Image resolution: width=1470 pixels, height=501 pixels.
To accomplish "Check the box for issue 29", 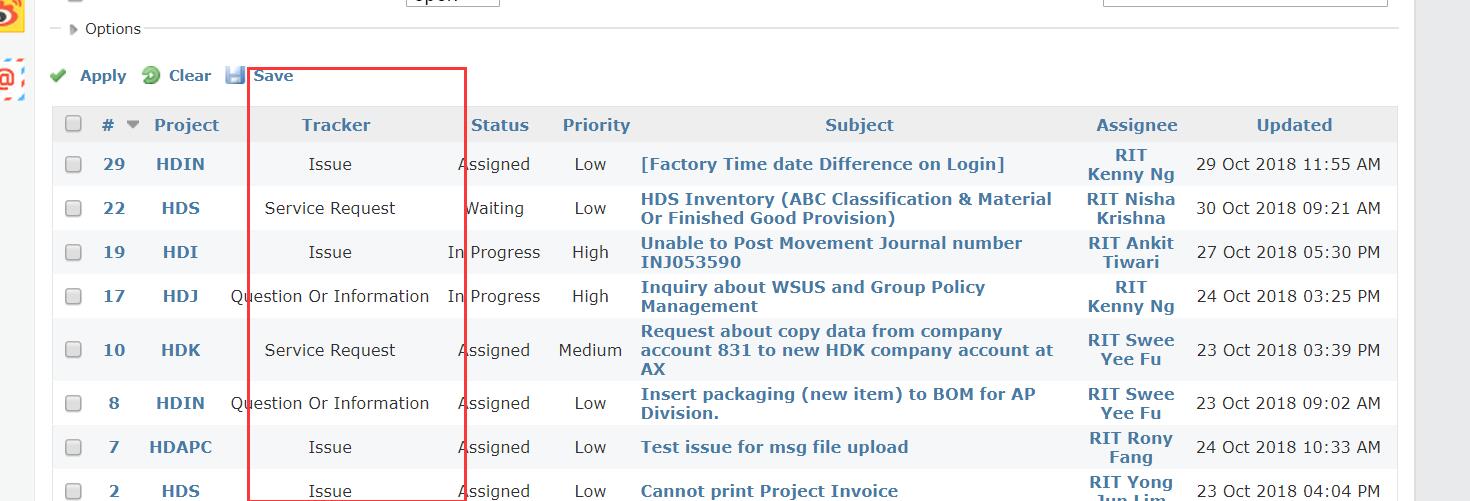I will 73,164.
